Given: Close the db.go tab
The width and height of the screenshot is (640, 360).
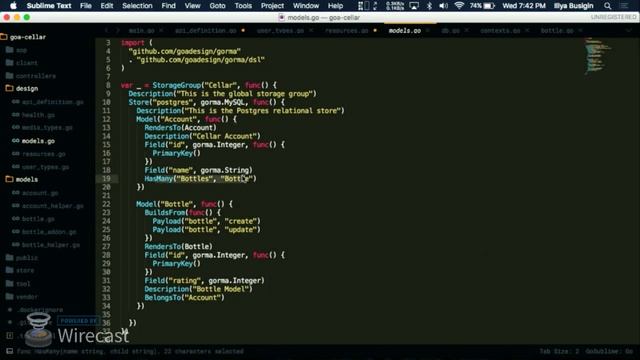Looking at the screenshot, I should point(467,31).
